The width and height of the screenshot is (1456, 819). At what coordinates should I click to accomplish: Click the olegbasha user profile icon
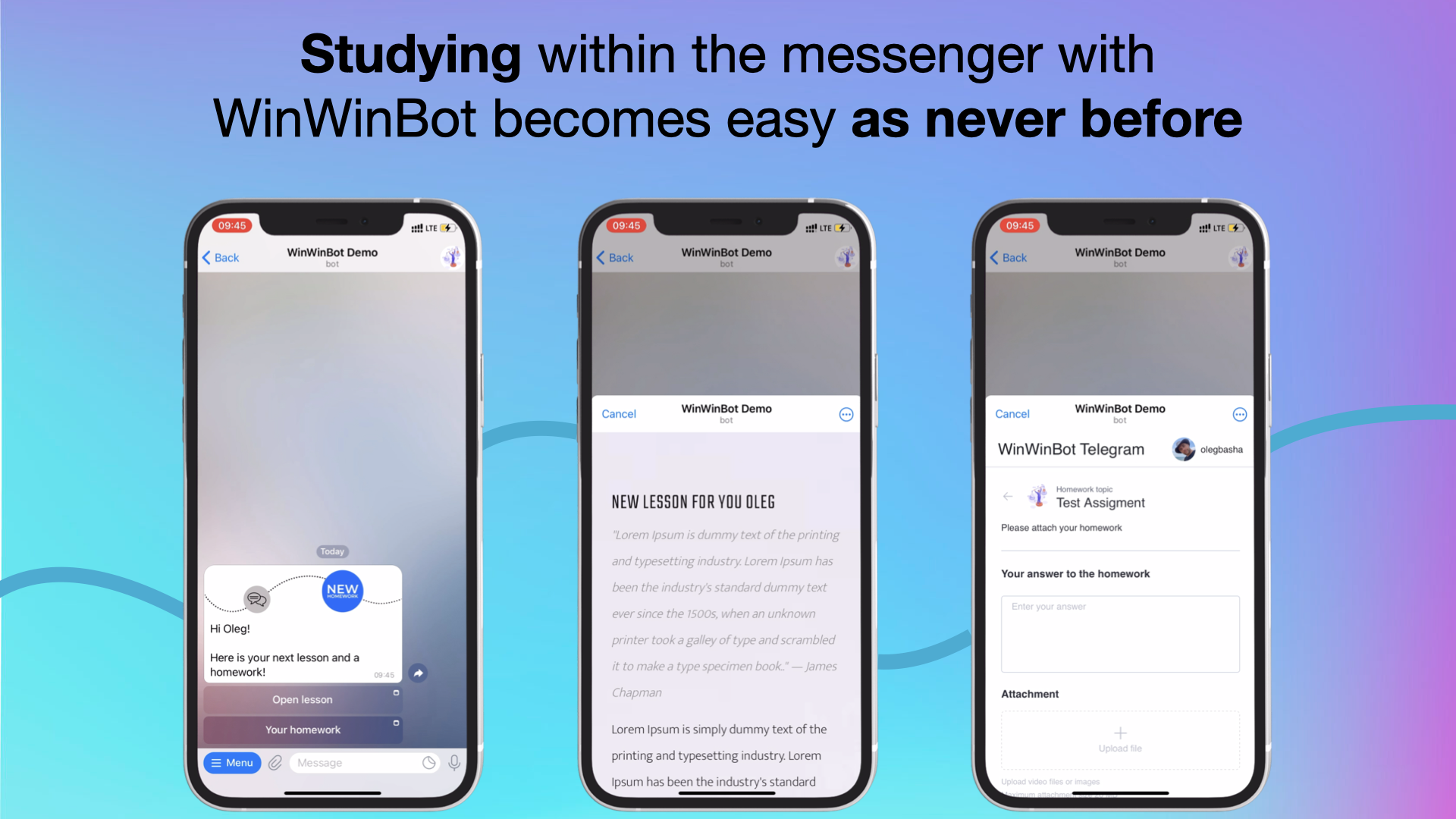(1185, 448)
